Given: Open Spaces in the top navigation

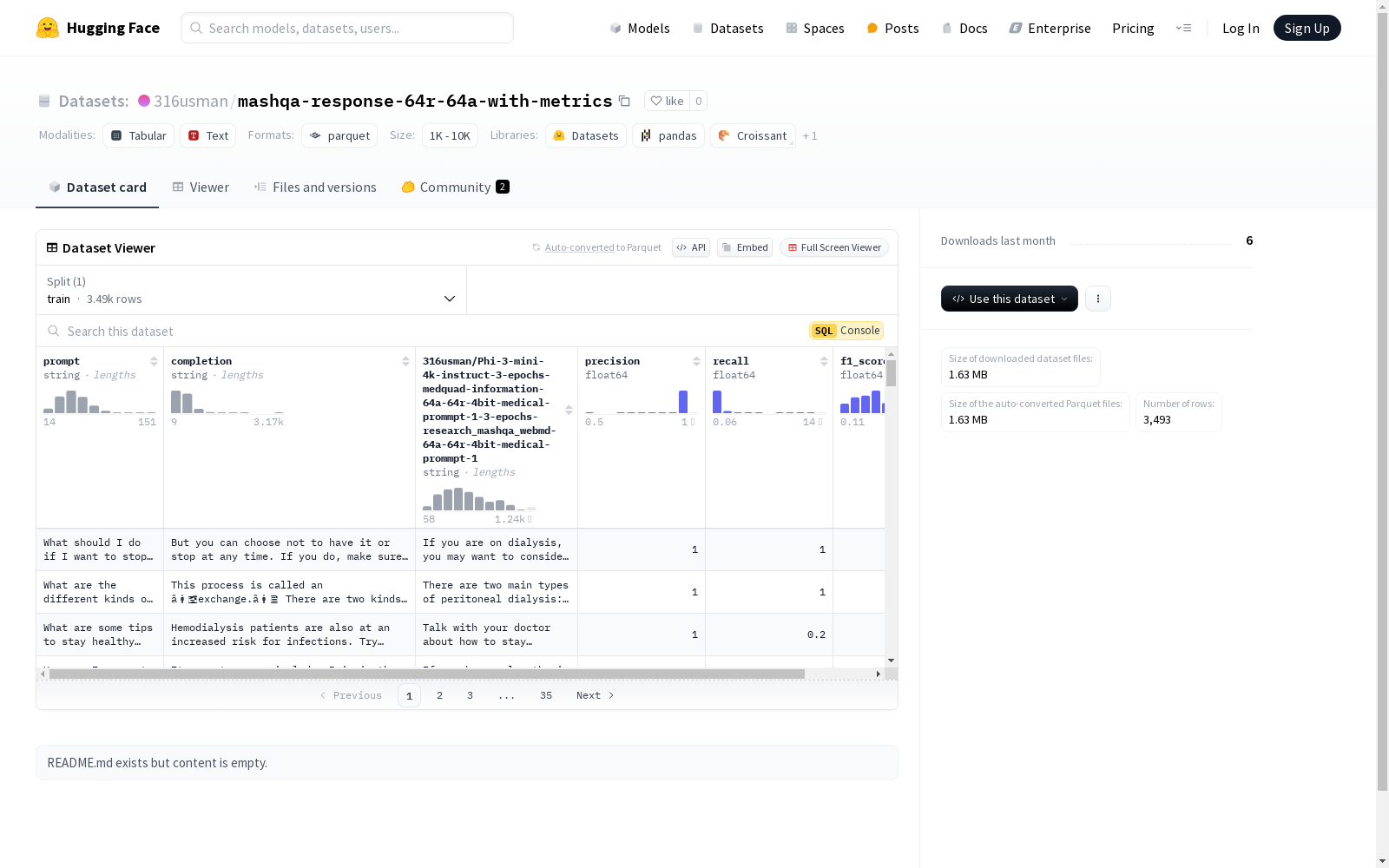Looking at the screenshot, I should point(814,28).
